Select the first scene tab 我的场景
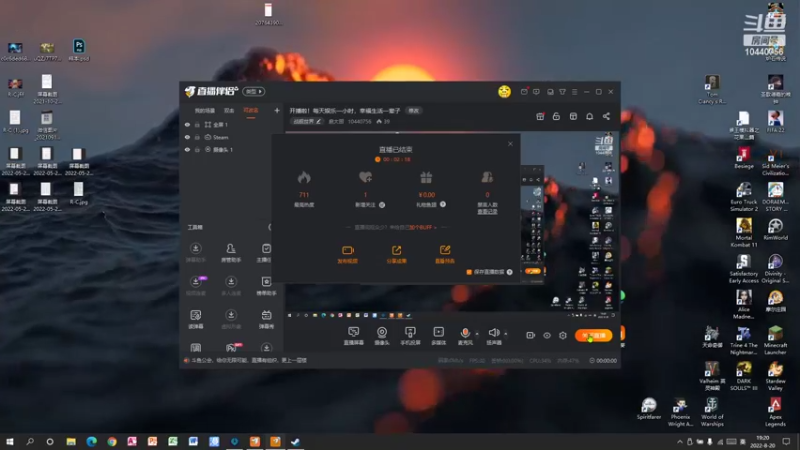 click(205, 110)
